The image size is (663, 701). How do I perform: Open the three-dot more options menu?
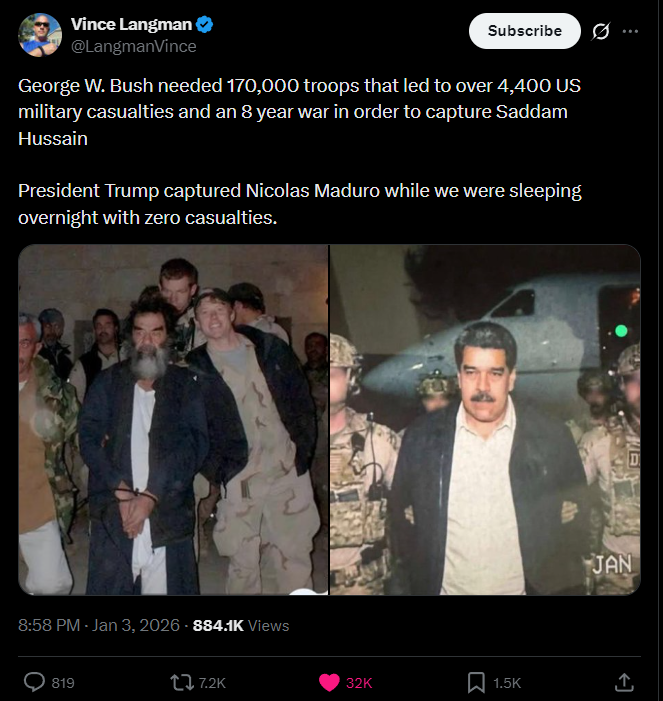click(630, 31)
